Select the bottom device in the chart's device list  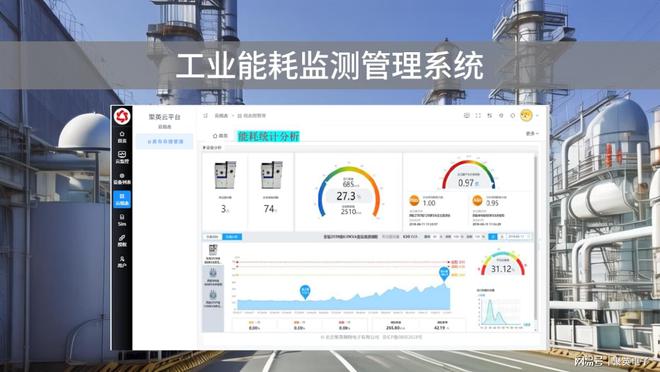[213, 298]
